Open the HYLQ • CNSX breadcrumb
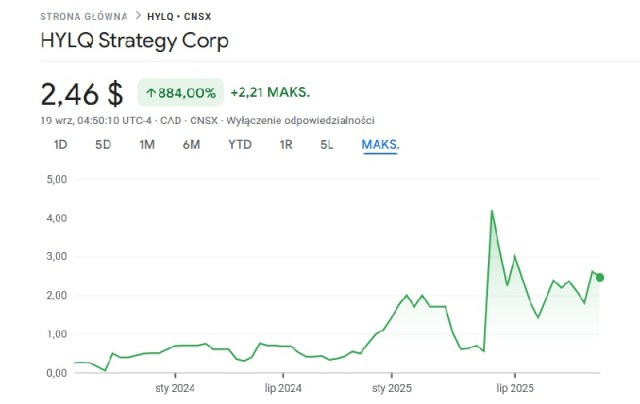Screen dimensions: 640x404 click(x=185, y=17)
